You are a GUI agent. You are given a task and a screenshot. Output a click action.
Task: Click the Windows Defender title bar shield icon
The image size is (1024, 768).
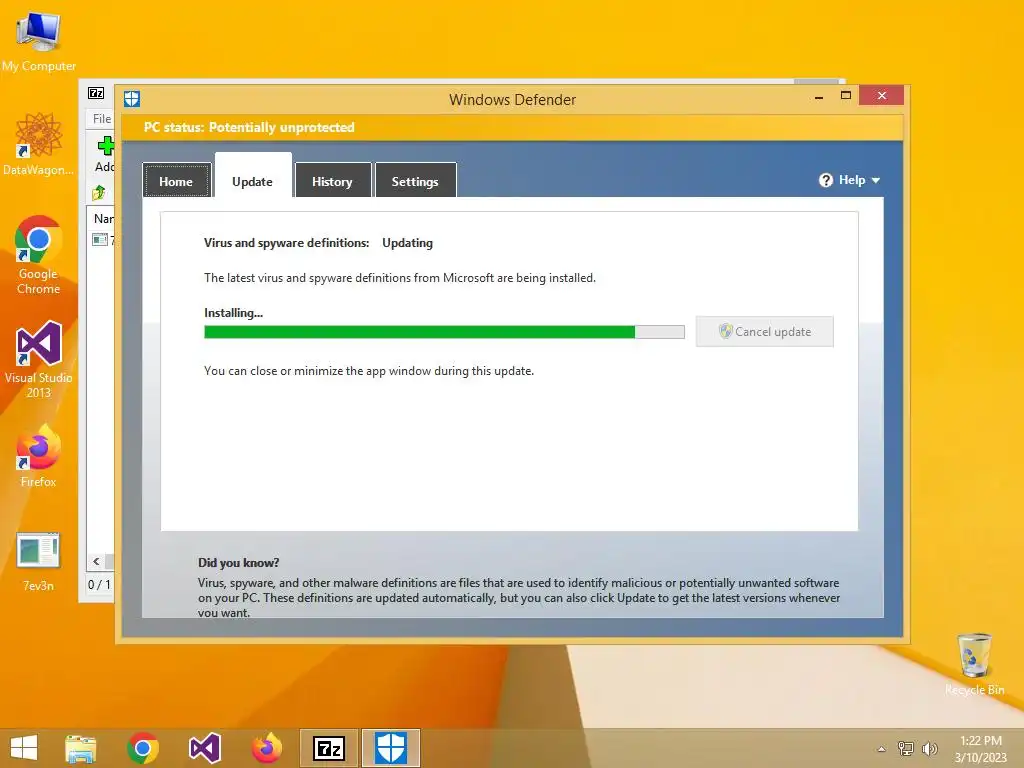[132, 99]
